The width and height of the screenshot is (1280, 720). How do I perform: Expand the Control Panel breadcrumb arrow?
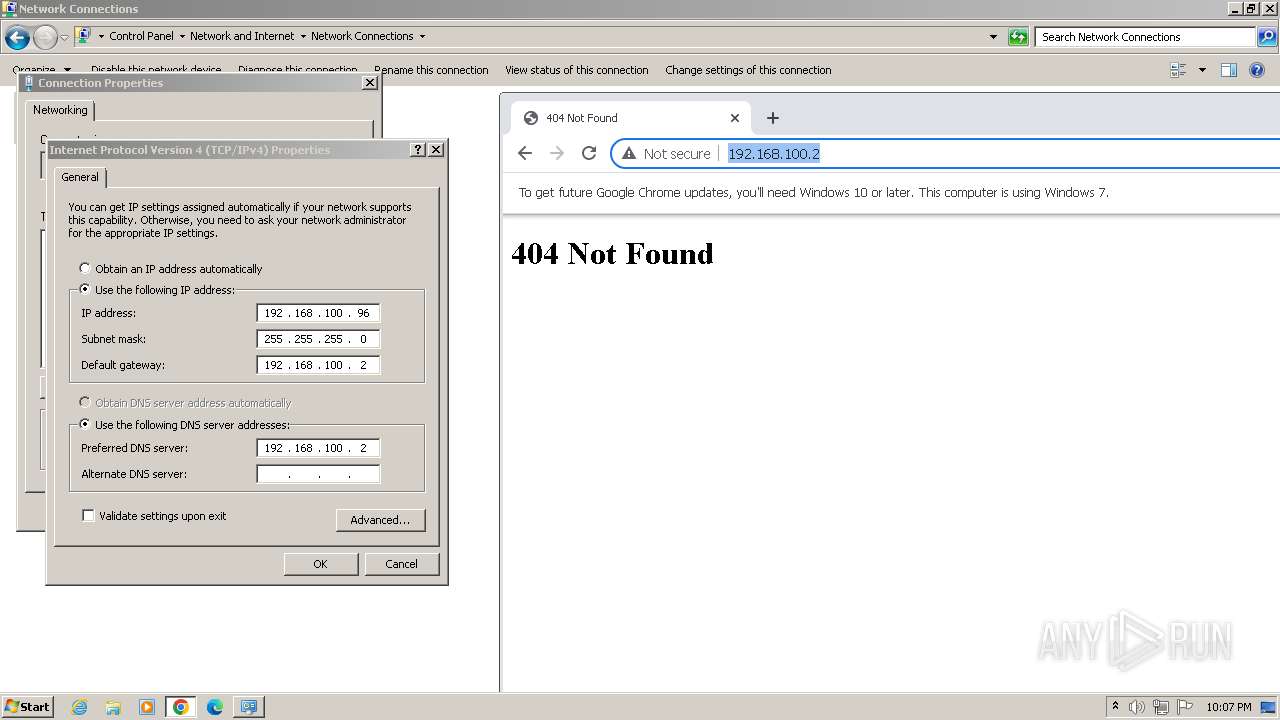[x=182, y=36]
